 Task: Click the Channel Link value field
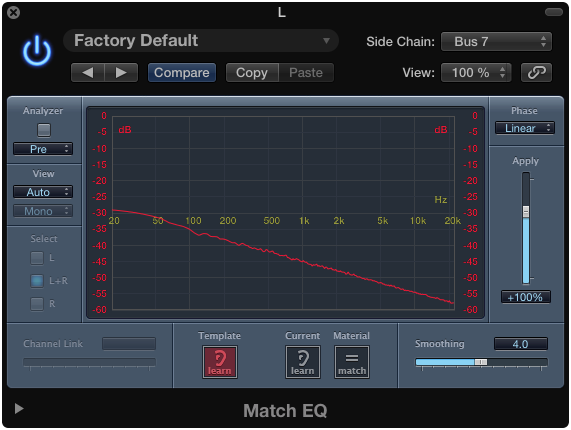129,343
